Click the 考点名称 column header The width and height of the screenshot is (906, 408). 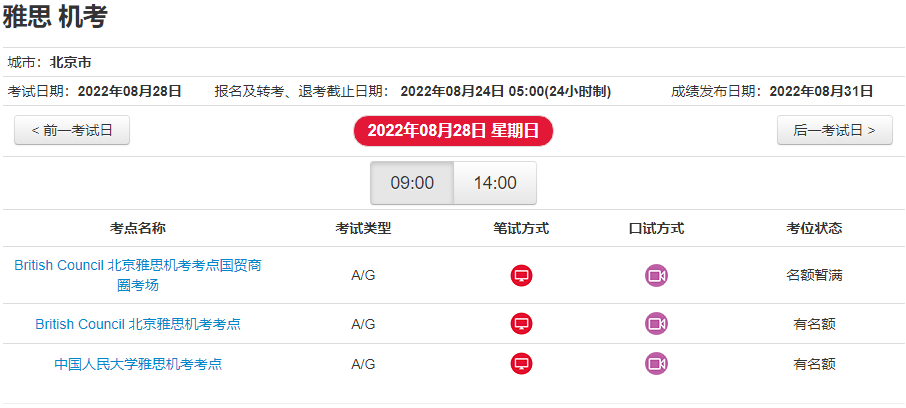138,228
